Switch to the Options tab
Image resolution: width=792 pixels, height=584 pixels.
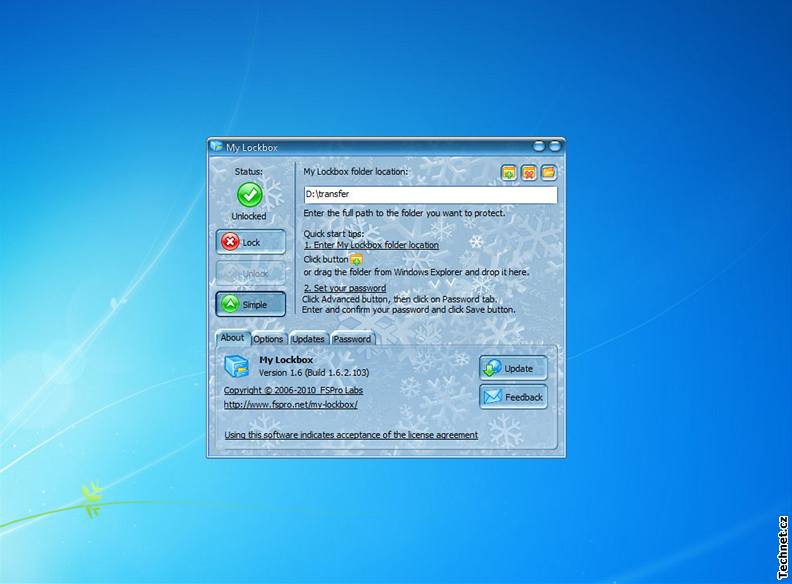pos(268,339)
